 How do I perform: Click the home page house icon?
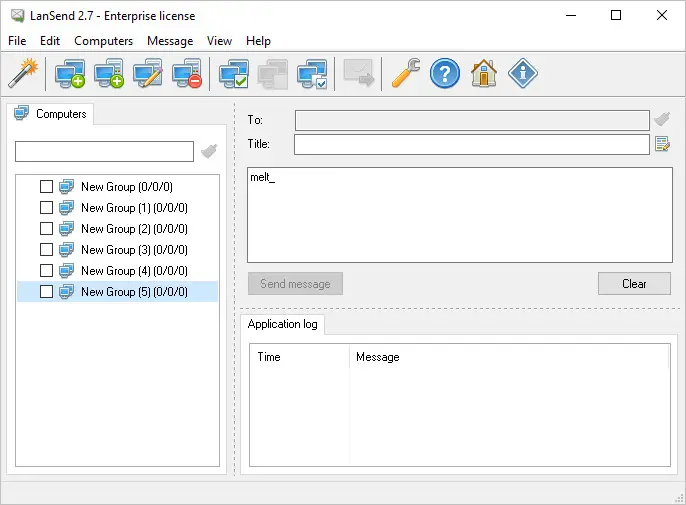pos(483,73)
